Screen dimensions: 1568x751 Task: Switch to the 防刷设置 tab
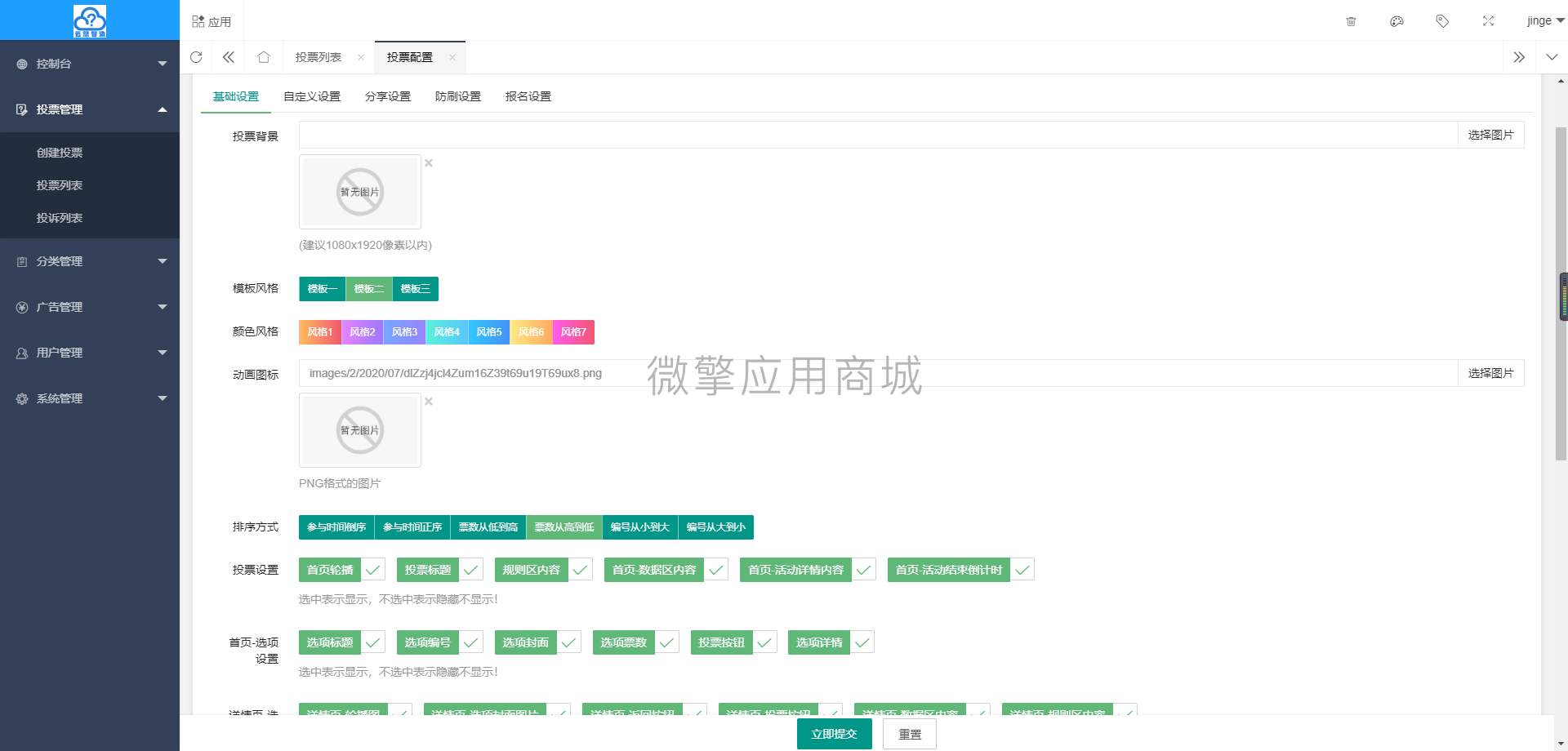458,96
